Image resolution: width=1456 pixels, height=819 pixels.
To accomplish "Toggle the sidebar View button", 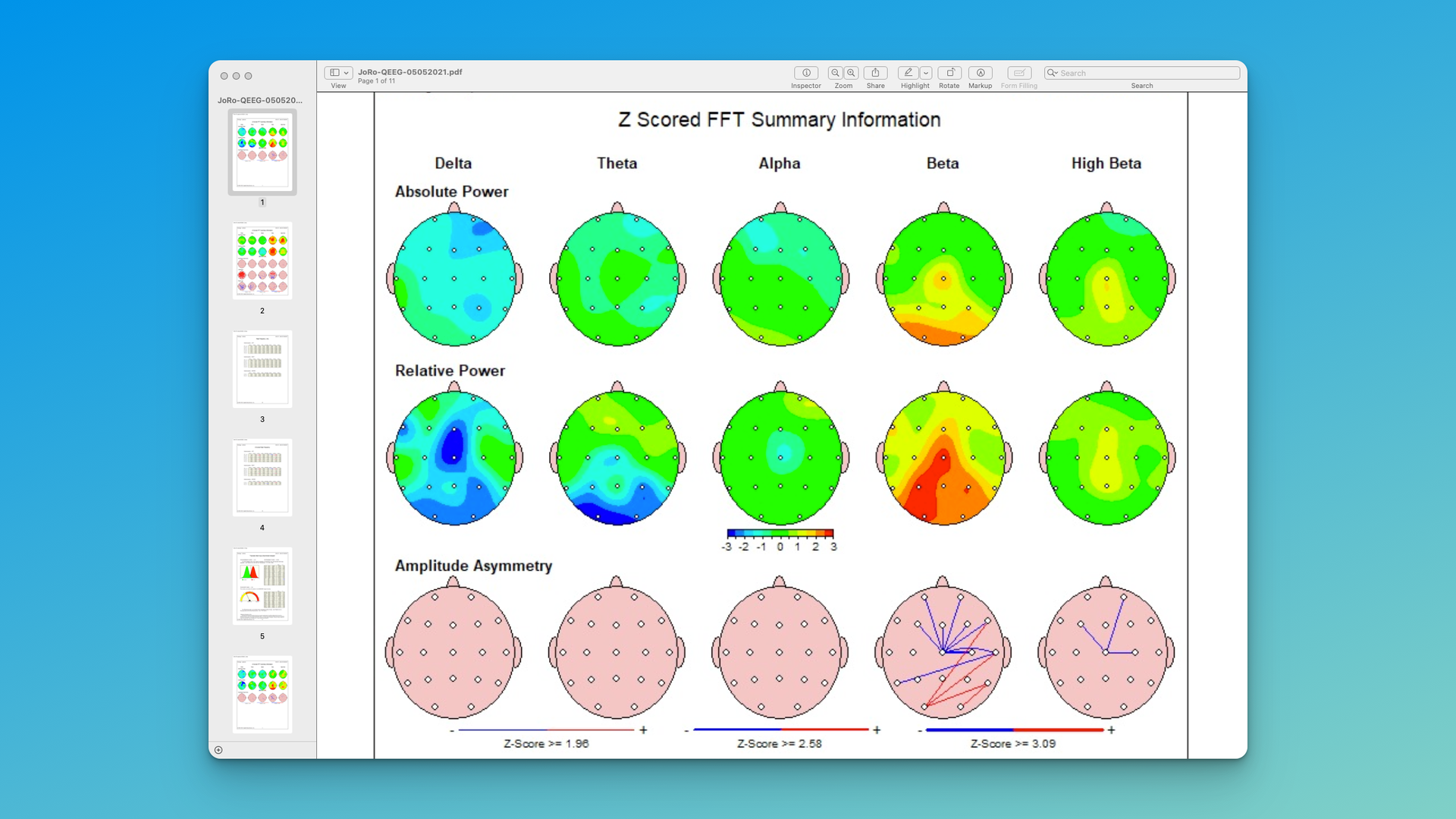I will coord(334,72).
